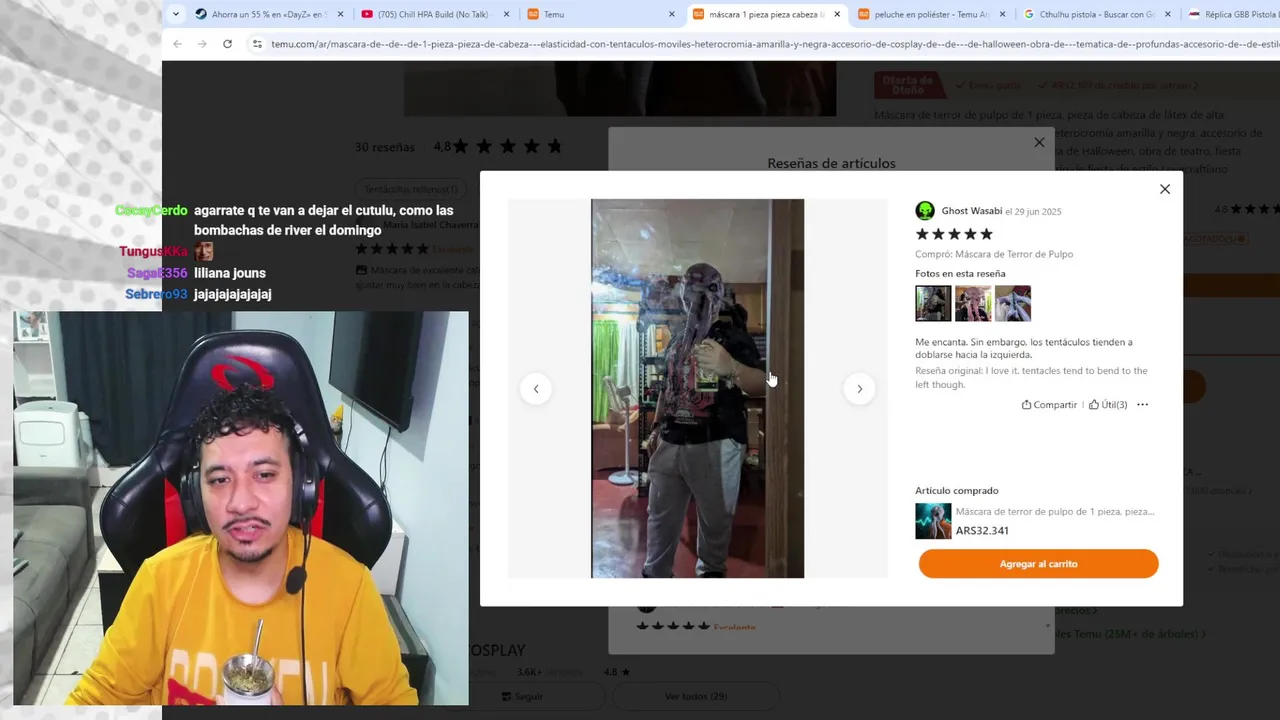
Task: Close the Temu home tab
Action: [672, 14]
